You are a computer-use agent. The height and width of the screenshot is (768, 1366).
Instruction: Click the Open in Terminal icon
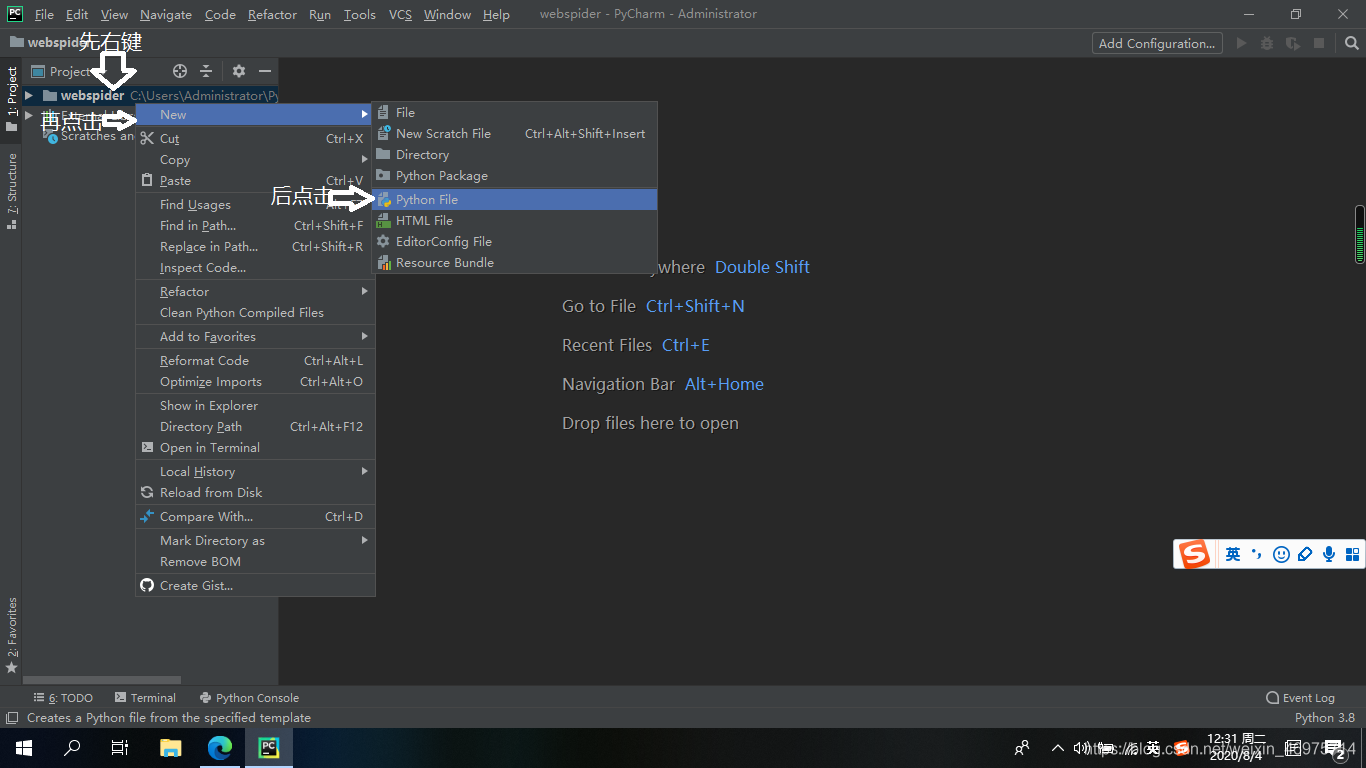tap(147, 447)
